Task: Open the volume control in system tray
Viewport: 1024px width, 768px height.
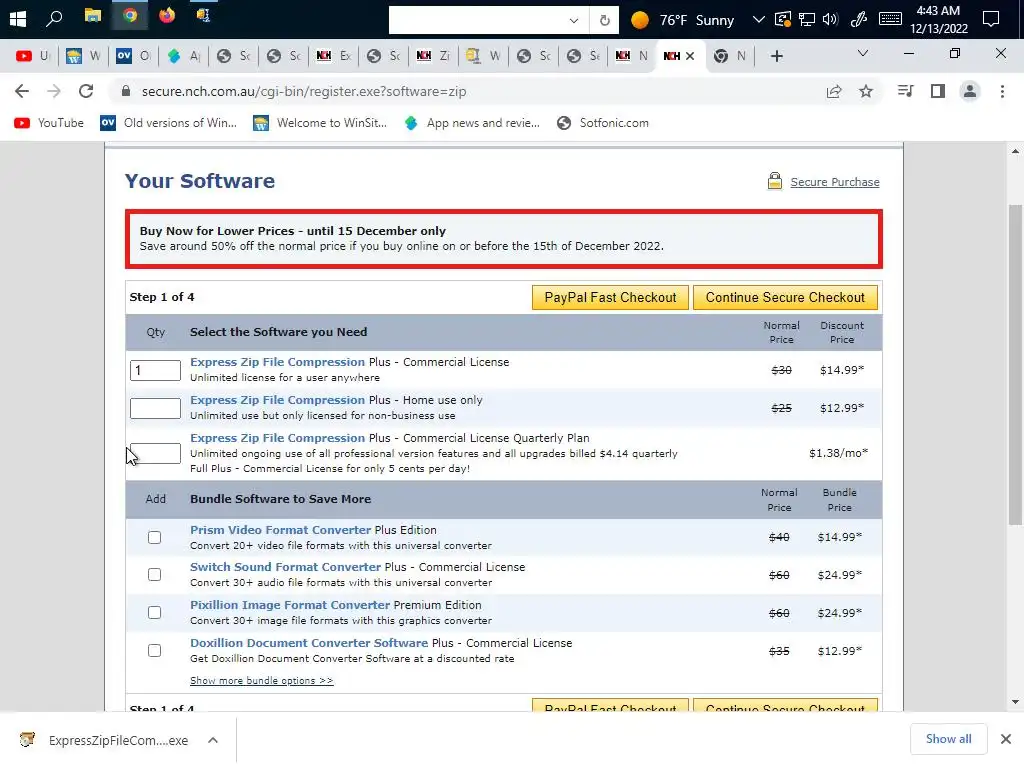Action: point(830,20)
